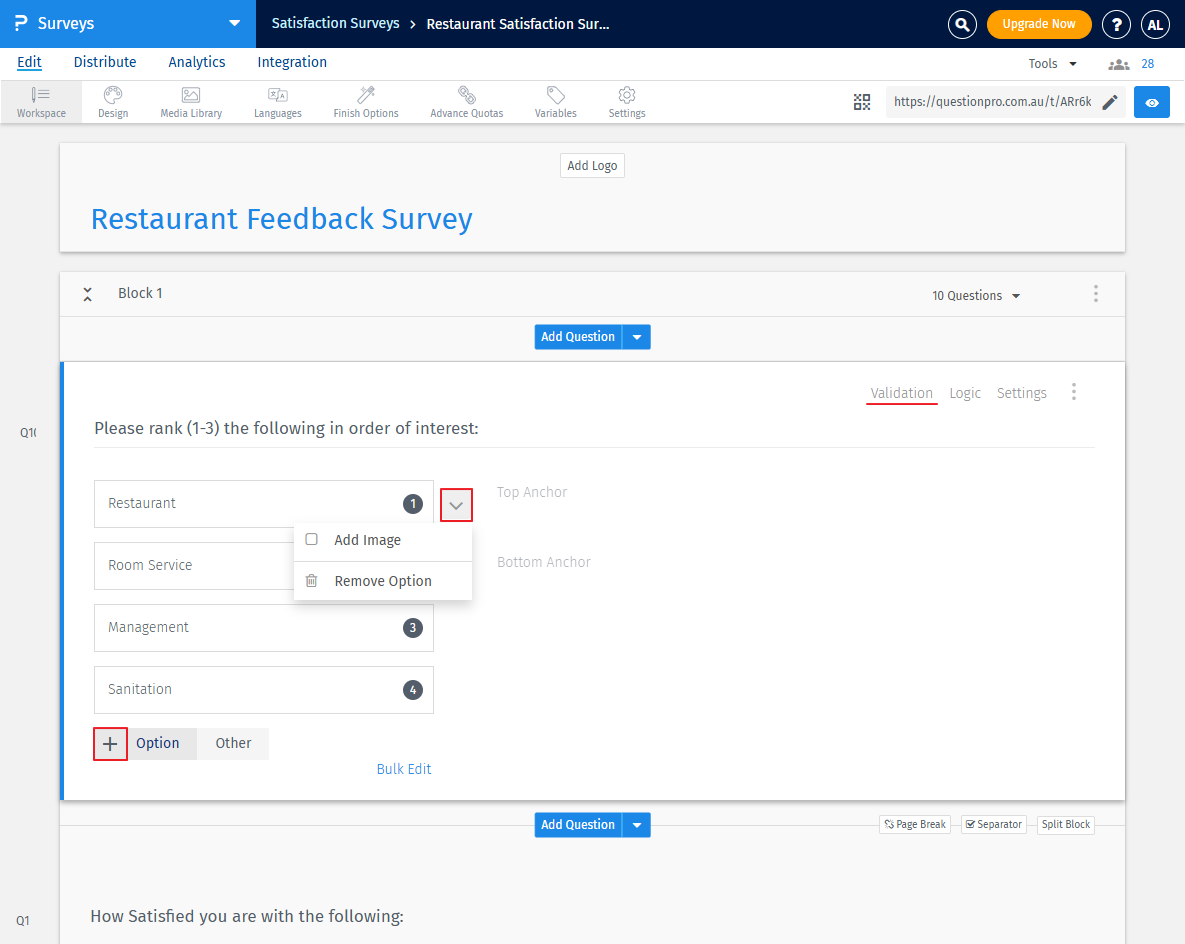Expand the 10 Questions dropdown

coord(976,295)
